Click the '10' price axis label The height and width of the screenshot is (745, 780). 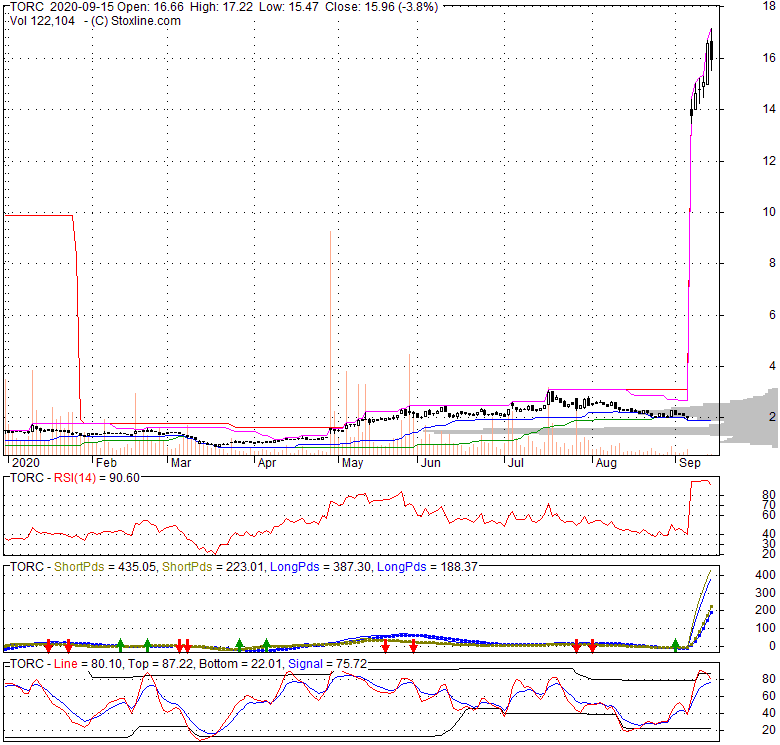(769, 212)
